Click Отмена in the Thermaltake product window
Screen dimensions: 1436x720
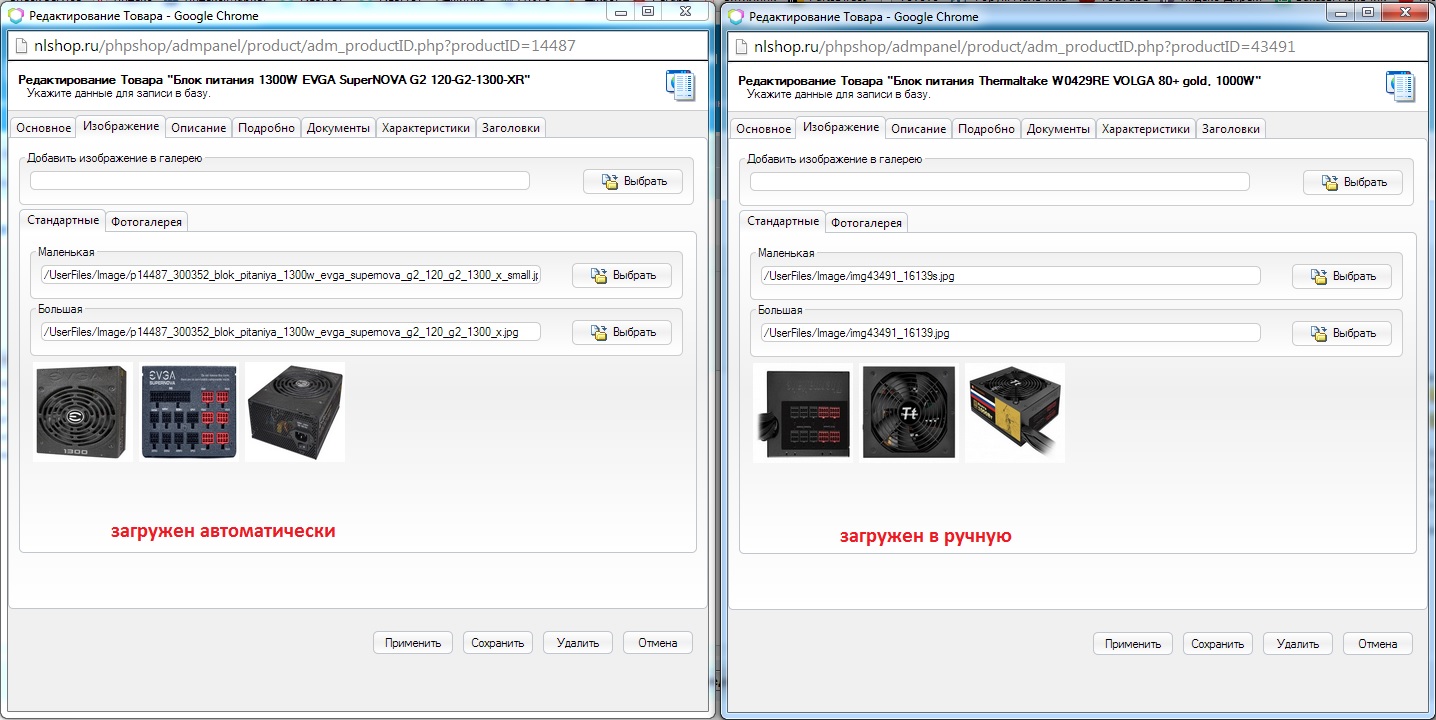[1378, 644]
